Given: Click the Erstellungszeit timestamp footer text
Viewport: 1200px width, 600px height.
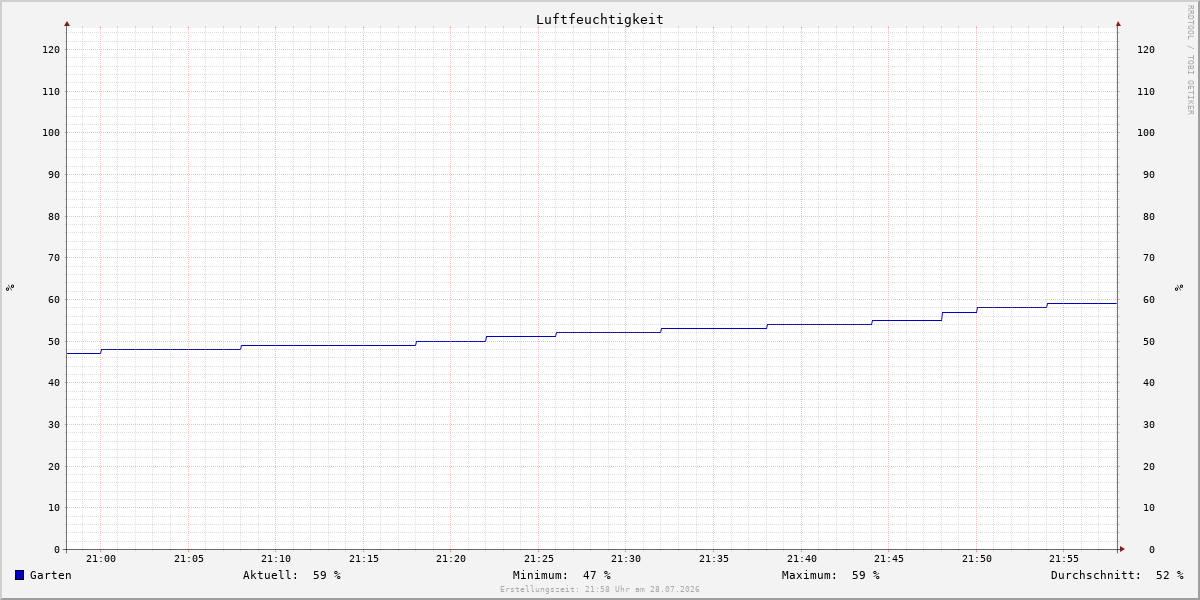Looking at the screenshot, I should coord(600,590).
